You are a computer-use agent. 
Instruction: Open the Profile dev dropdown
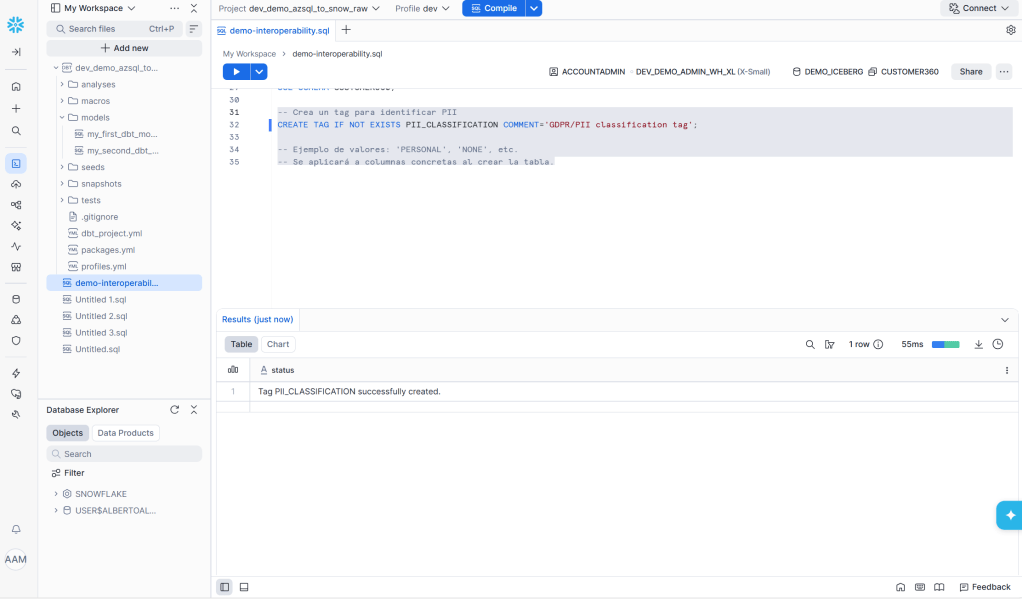point(422,8)
